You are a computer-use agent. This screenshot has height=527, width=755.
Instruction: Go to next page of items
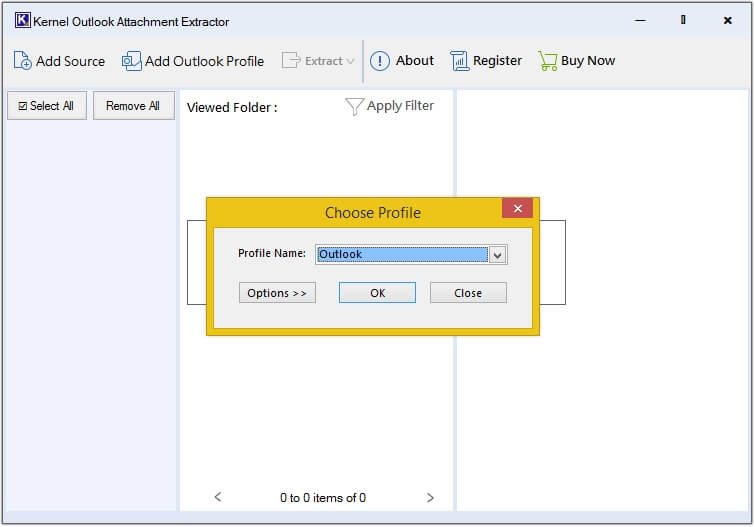(x=430, y=498)
